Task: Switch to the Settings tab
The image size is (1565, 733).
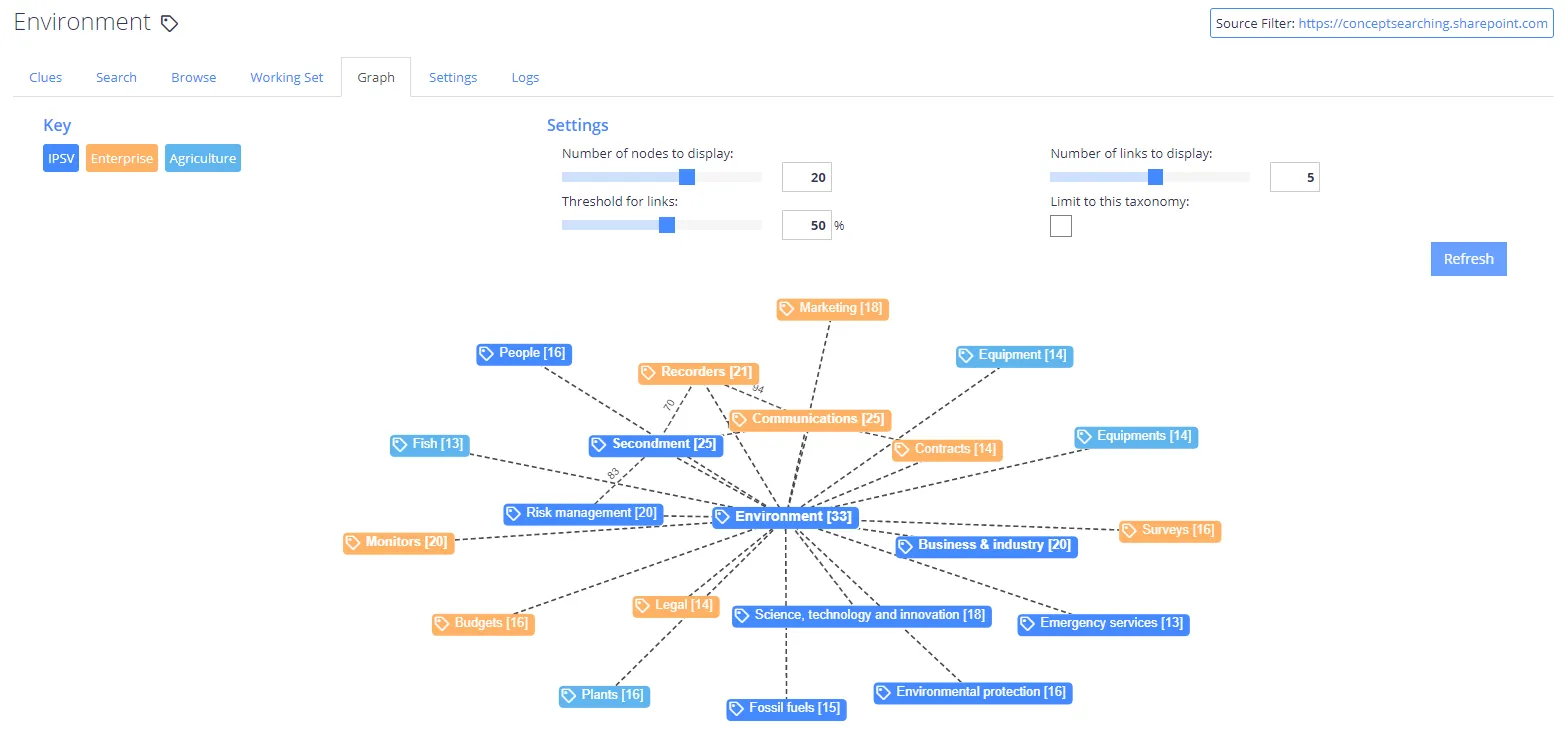Action: (453, 77)
